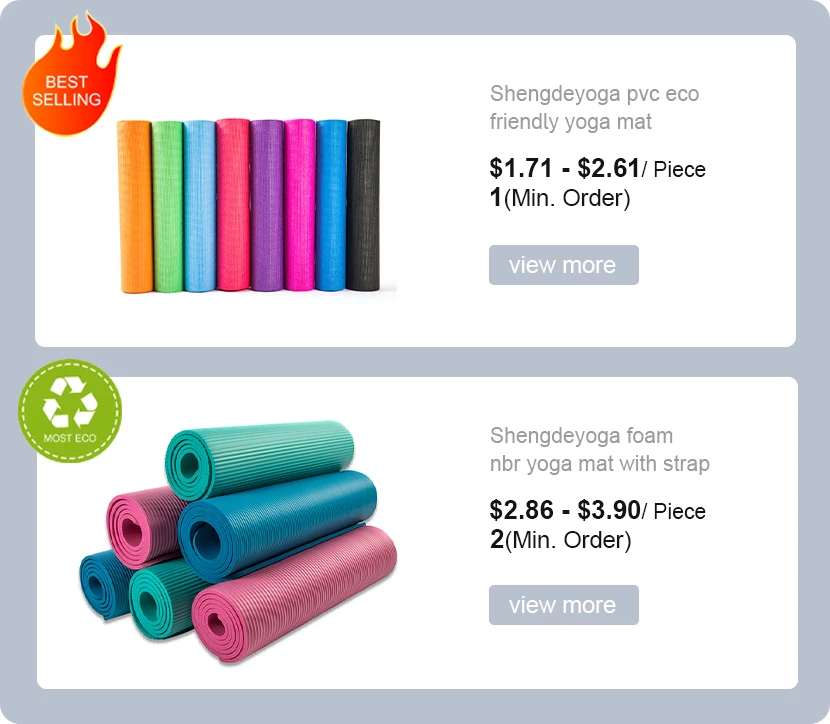Select the purple upright yoga mat

[x=266, y=206]
